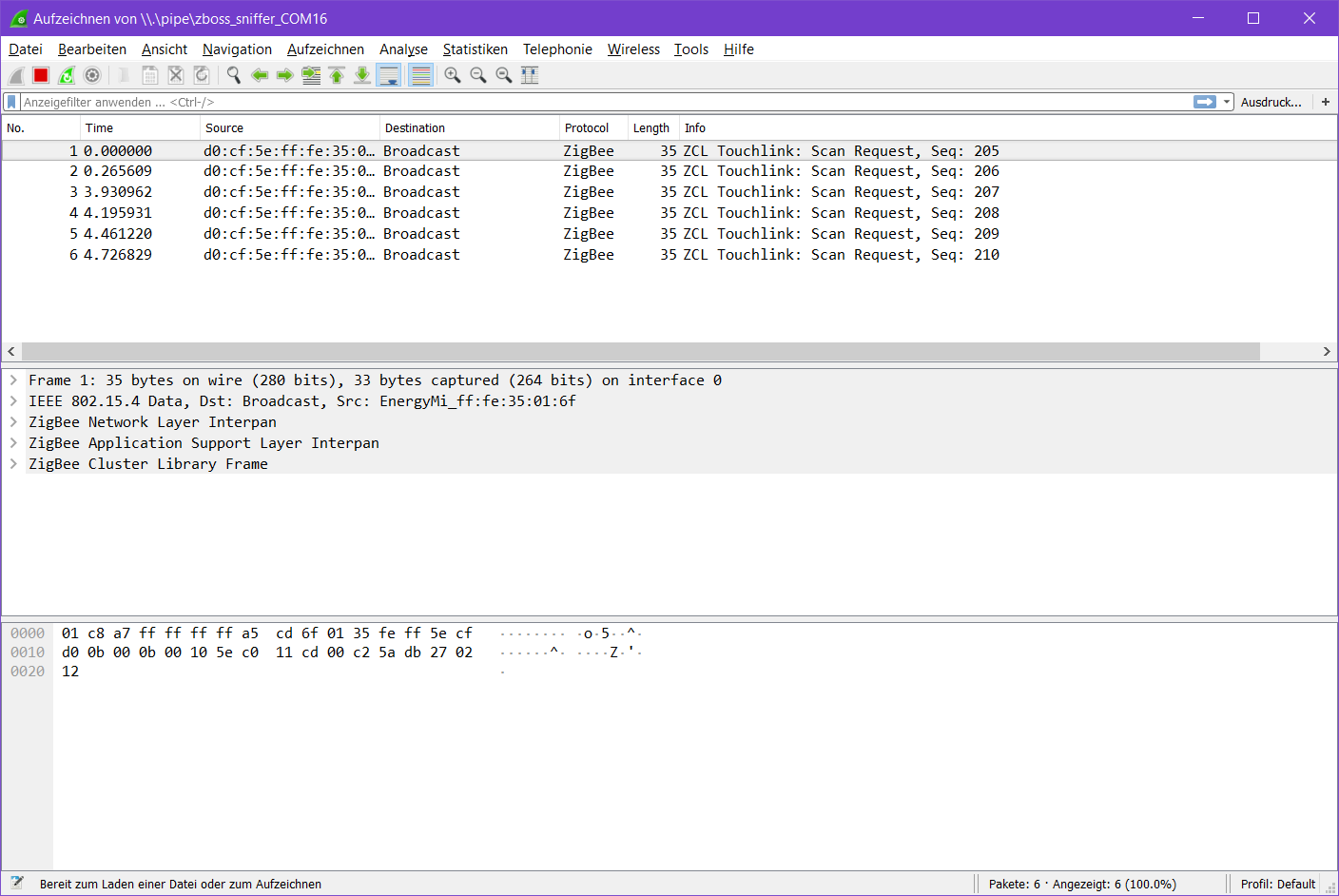Viewport: 1339px width, 896px height.
Task: Click the reload capture file icon
Action: pos(202,75)
